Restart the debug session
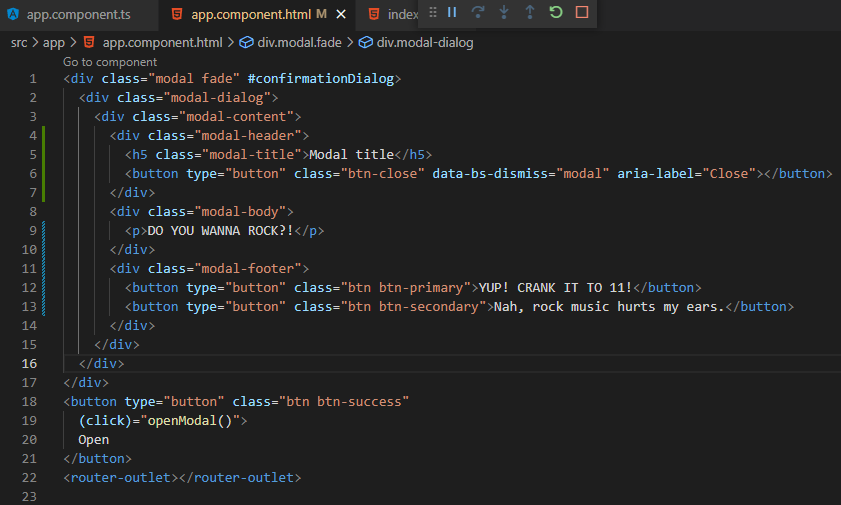The width and height of the screenshot is (841, 505). click(x=556, y=13)
